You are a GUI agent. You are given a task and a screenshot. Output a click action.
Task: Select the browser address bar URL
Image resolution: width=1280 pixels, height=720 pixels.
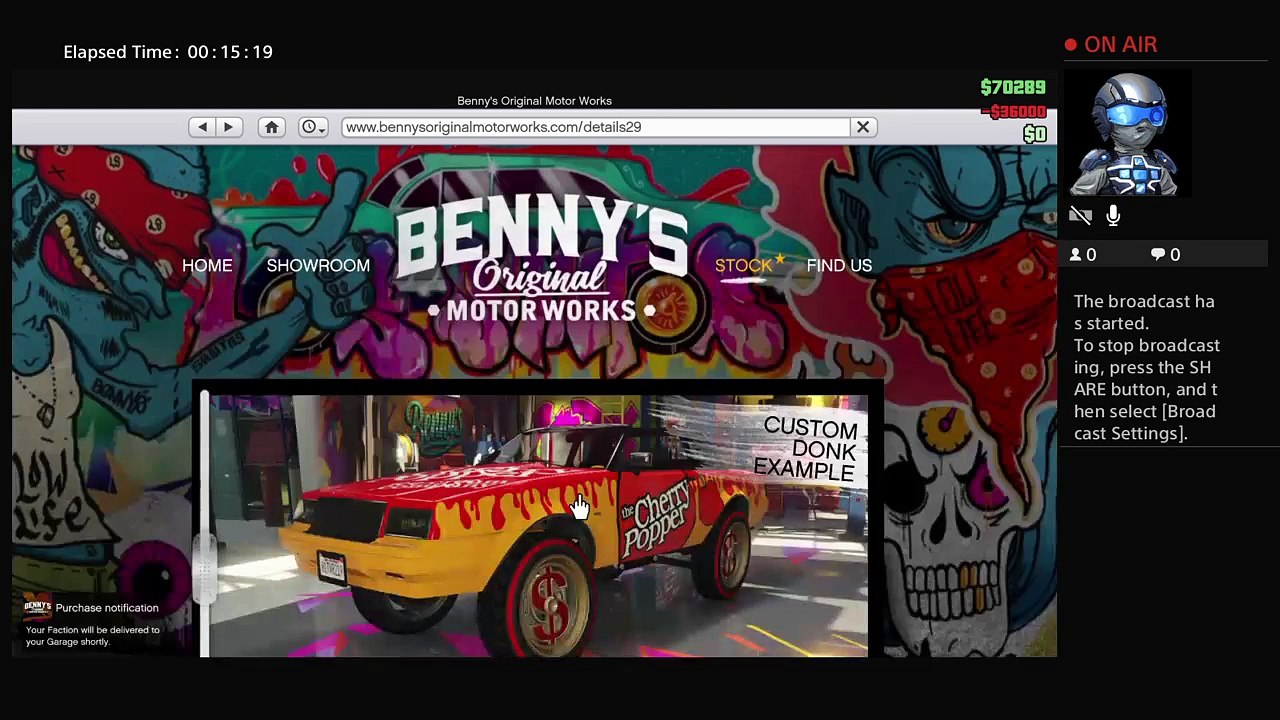coord(595,127)
